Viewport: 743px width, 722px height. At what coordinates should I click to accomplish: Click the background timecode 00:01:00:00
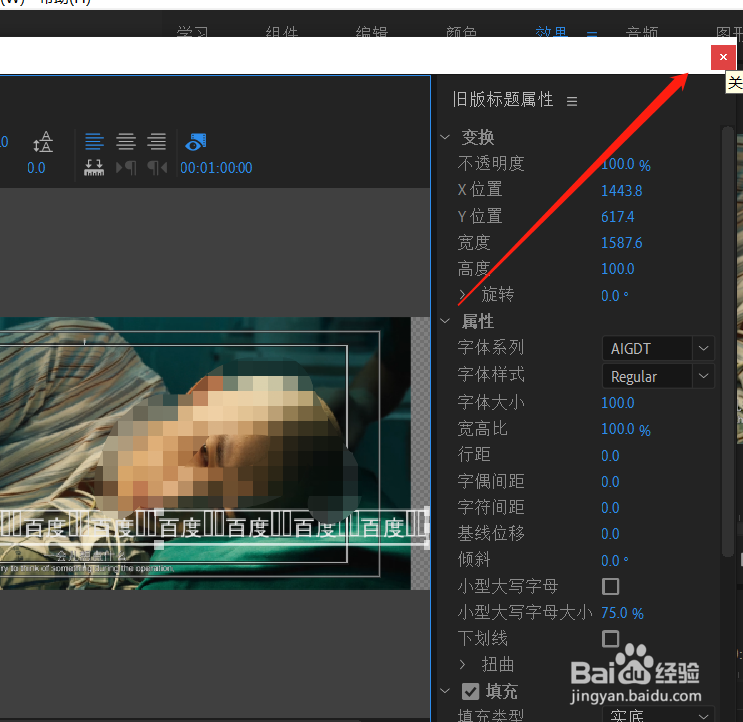point(216,168)
